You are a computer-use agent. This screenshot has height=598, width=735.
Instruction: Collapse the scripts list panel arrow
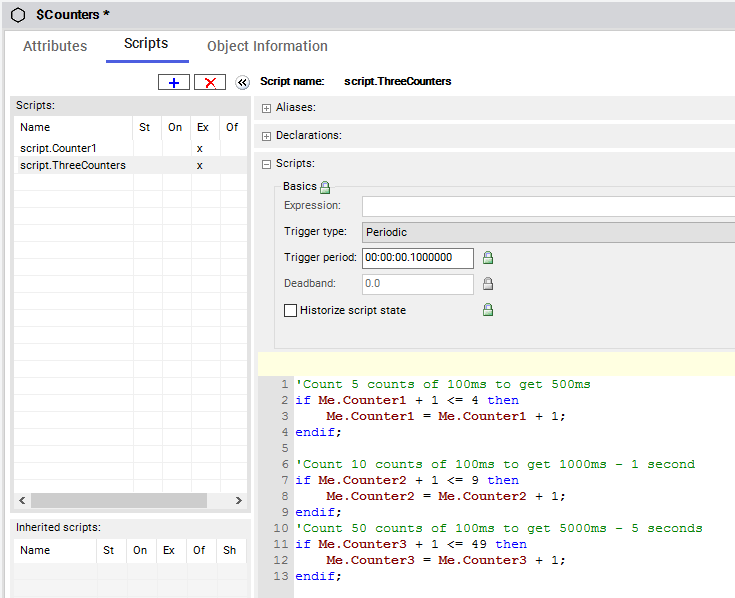point(242,82)
